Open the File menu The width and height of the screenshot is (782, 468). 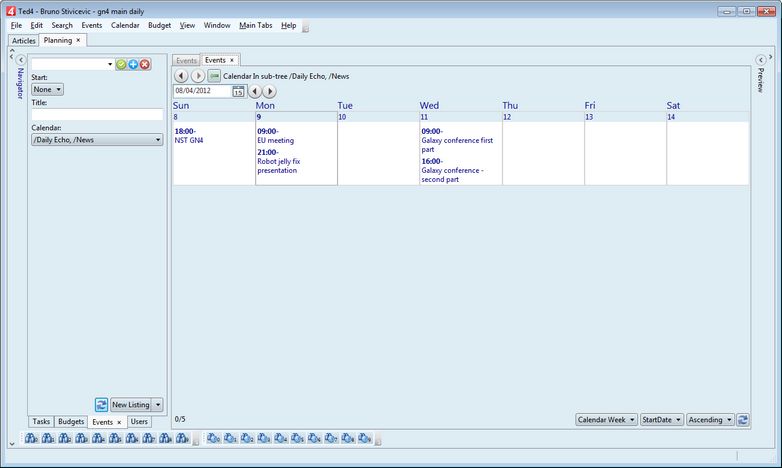click(16, 25)
